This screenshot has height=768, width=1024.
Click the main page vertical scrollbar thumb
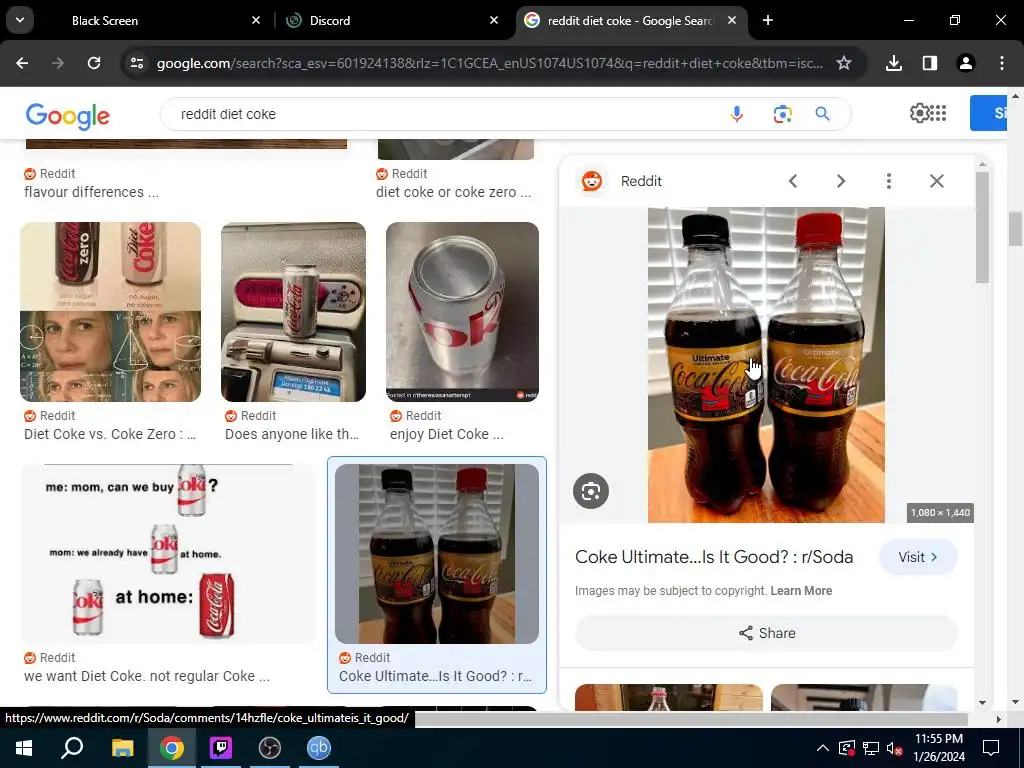pos(1015,229)
